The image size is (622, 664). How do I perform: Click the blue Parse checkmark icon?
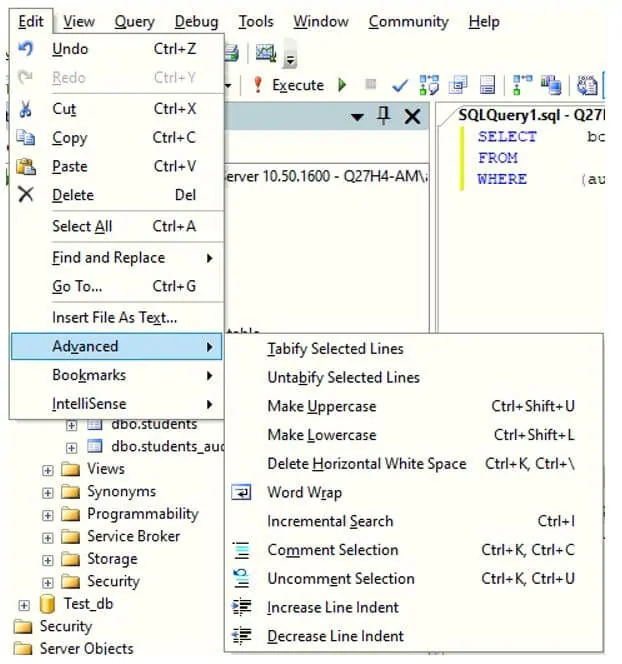pos(399,86)
